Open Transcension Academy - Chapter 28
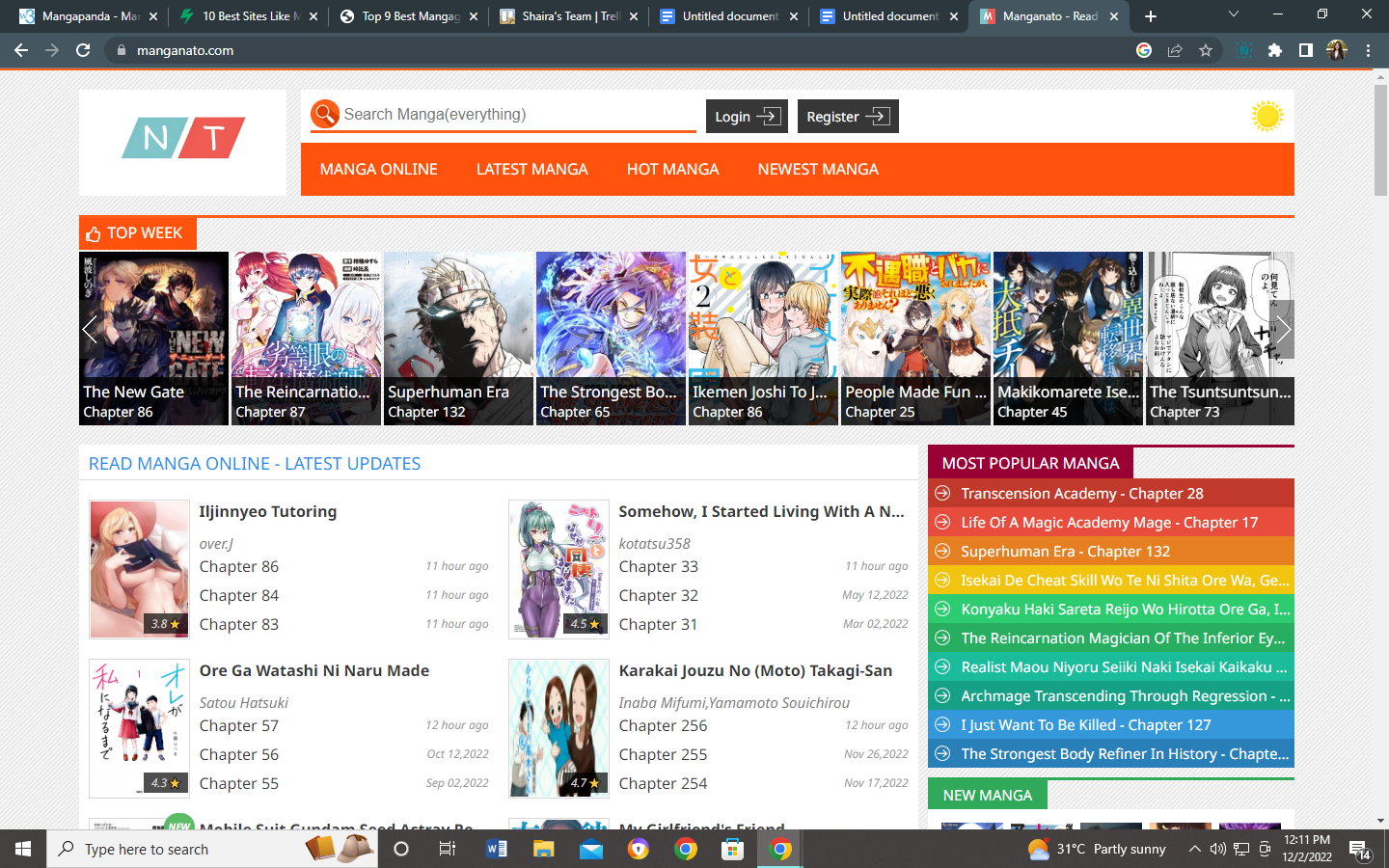This screenshot has height=868, width=1389. coord(1082,493)
